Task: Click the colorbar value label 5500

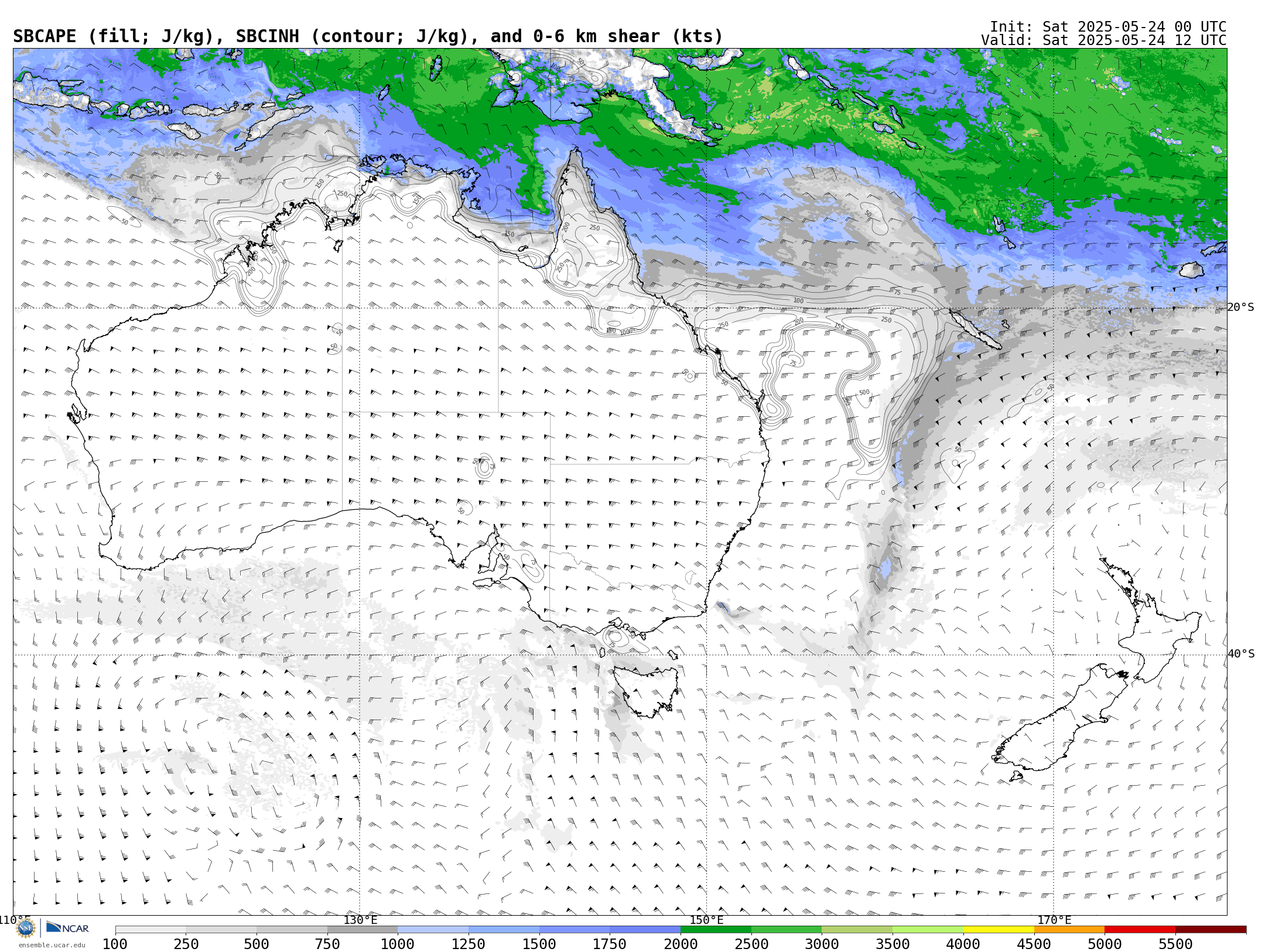Action: [x=1175, y=944]
